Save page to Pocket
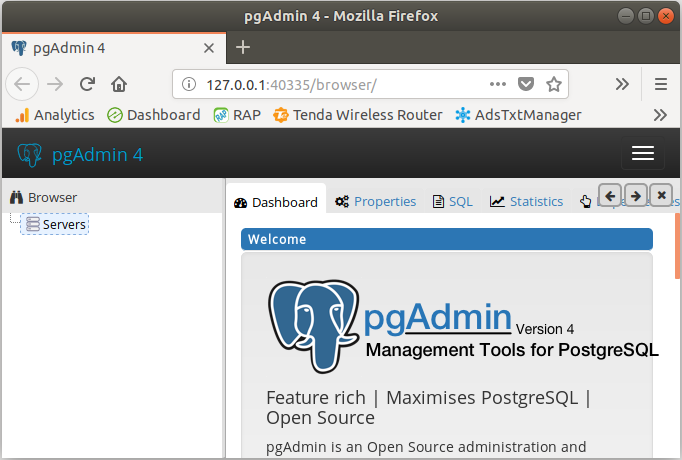 coord(525,84)
